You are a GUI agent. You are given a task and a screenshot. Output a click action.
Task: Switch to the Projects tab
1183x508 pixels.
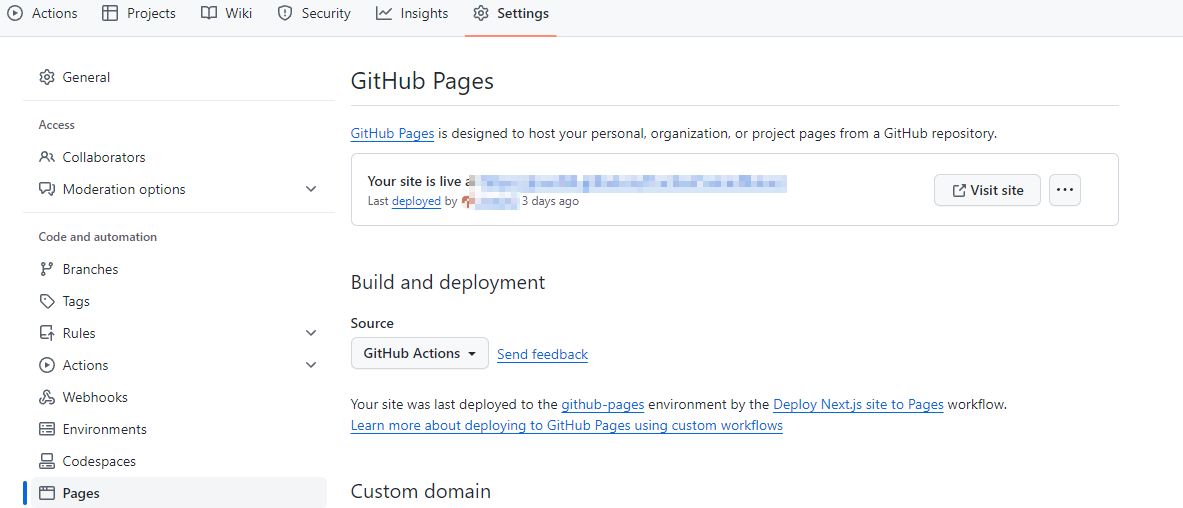139,14
